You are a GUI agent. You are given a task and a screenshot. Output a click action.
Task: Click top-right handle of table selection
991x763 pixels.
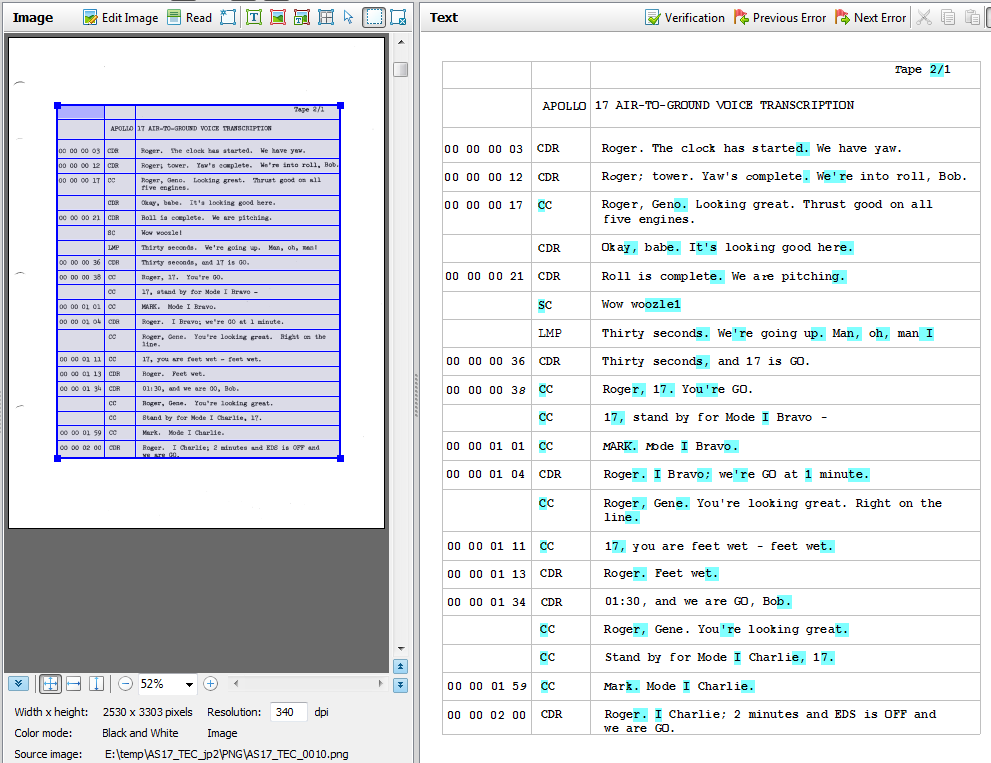tap(341, 106)
